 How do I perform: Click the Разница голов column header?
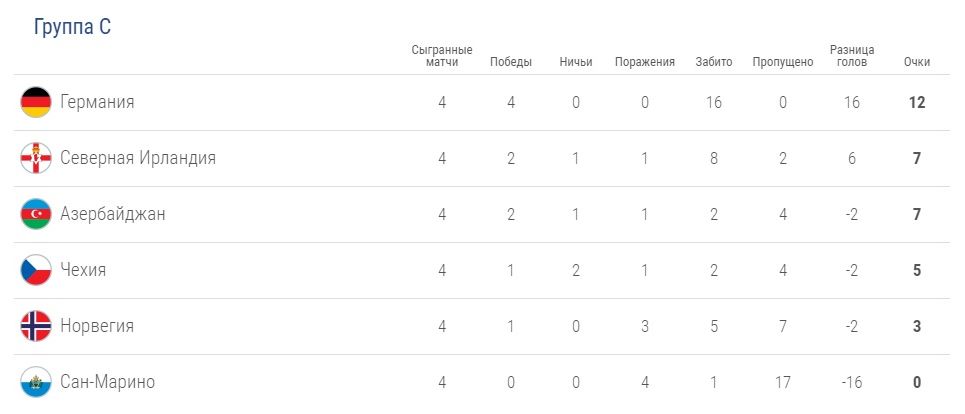(852, 56)
